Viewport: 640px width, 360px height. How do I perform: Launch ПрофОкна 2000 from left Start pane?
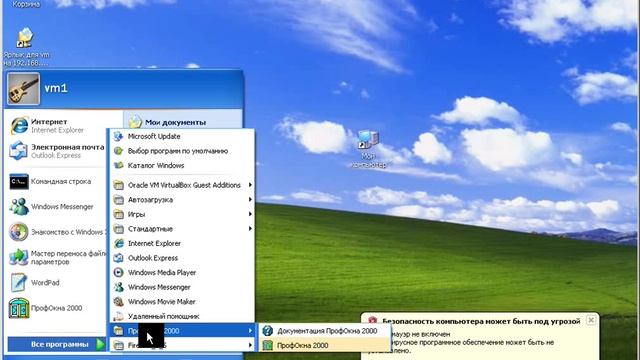[x=56, y=308]
